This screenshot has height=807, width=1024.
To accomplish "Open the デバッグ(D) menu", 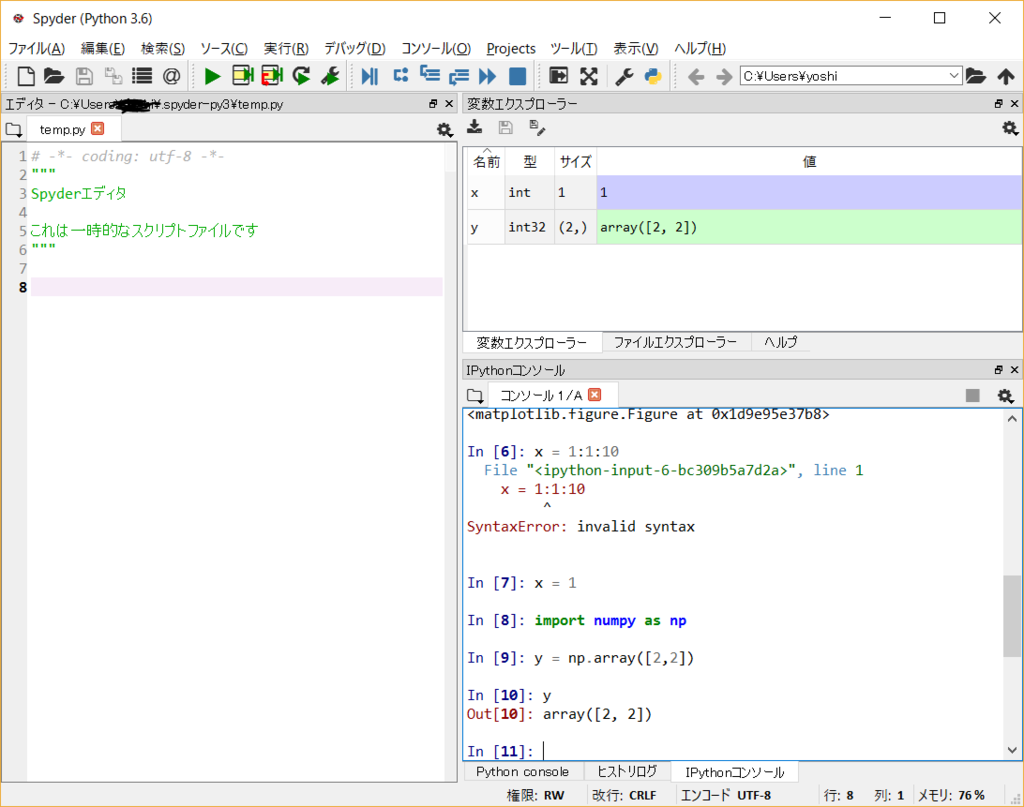I will (355, 48).
